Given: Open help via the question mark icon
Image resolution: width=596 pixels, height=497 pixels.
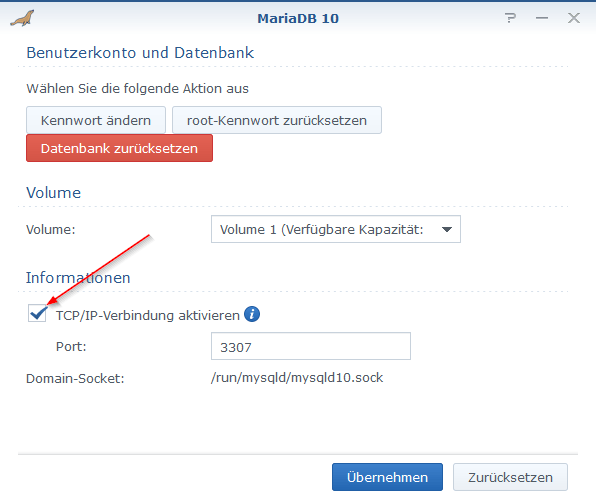Looking at the screenshot, I should (x=510, y=18).
